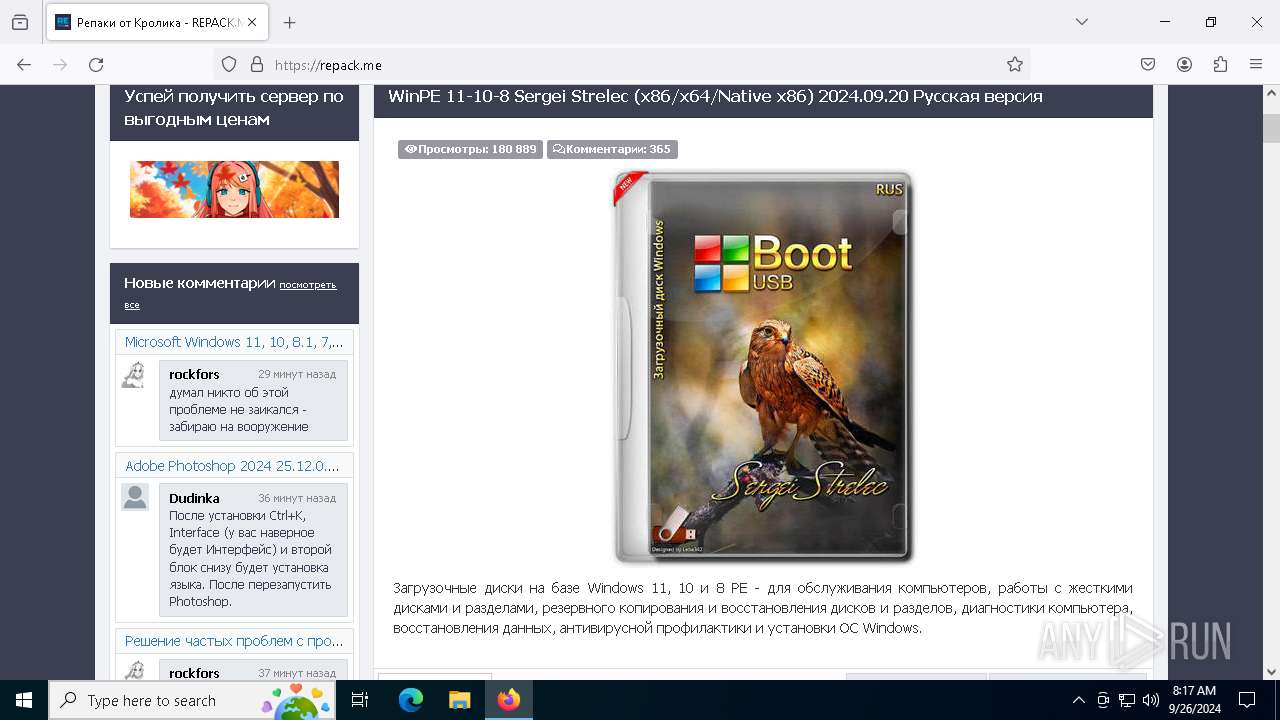The image size is (1280, 720).
Task: Click the scrollbar down arrow
Action: [1271, 672]
